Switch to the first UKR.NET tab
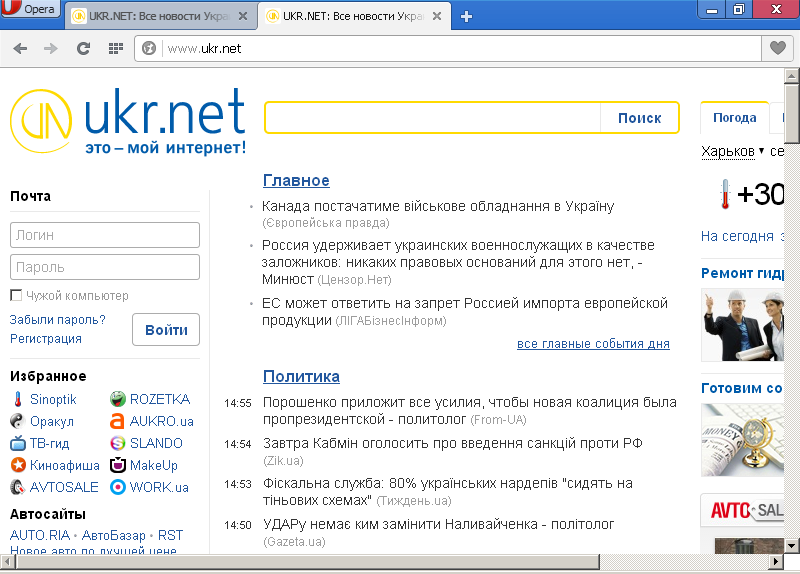 [160, 16]
